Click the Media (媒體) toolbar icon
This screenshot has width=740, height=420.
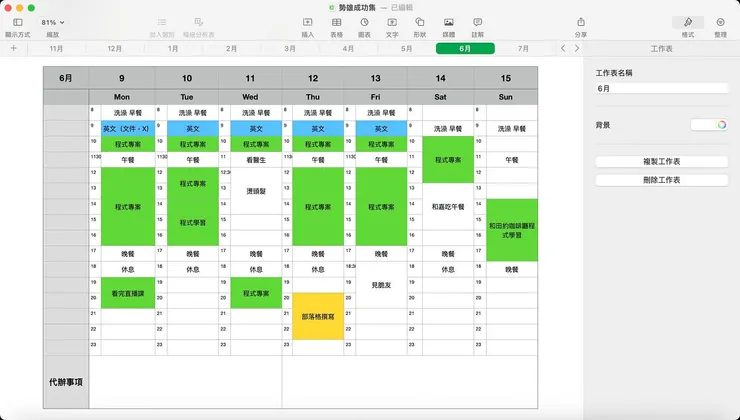(449, 22)
